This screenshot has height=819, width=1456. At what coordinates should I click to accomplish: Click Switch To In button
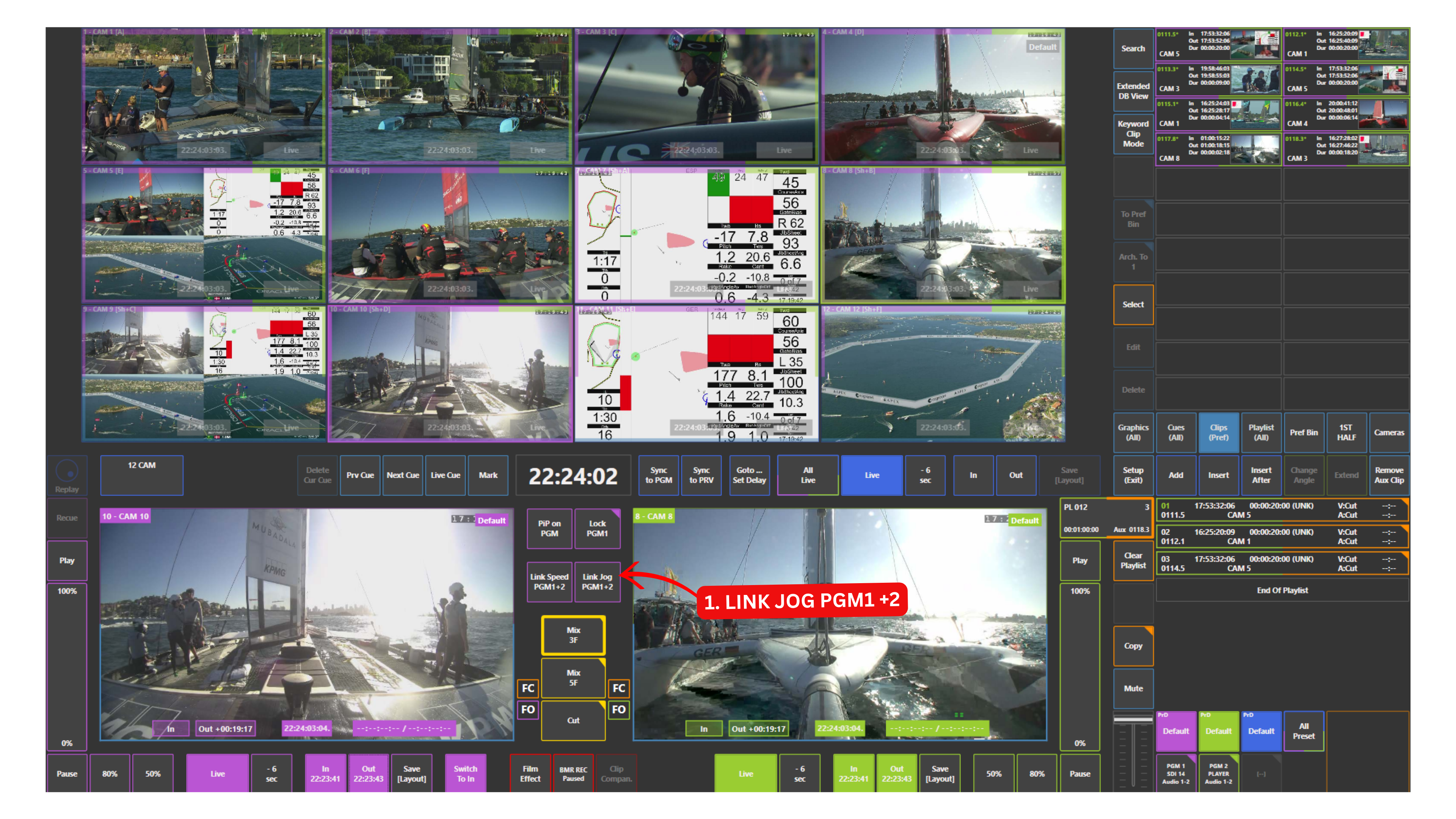point(465,773)
